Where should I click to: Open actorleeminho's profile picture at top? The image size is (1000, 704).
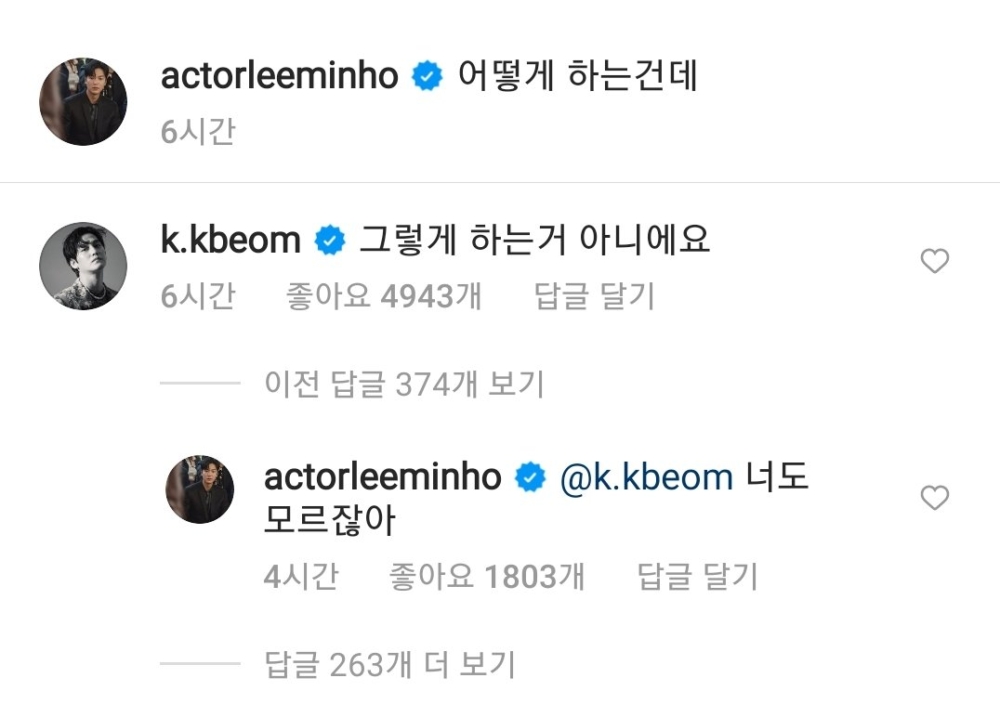84,101
